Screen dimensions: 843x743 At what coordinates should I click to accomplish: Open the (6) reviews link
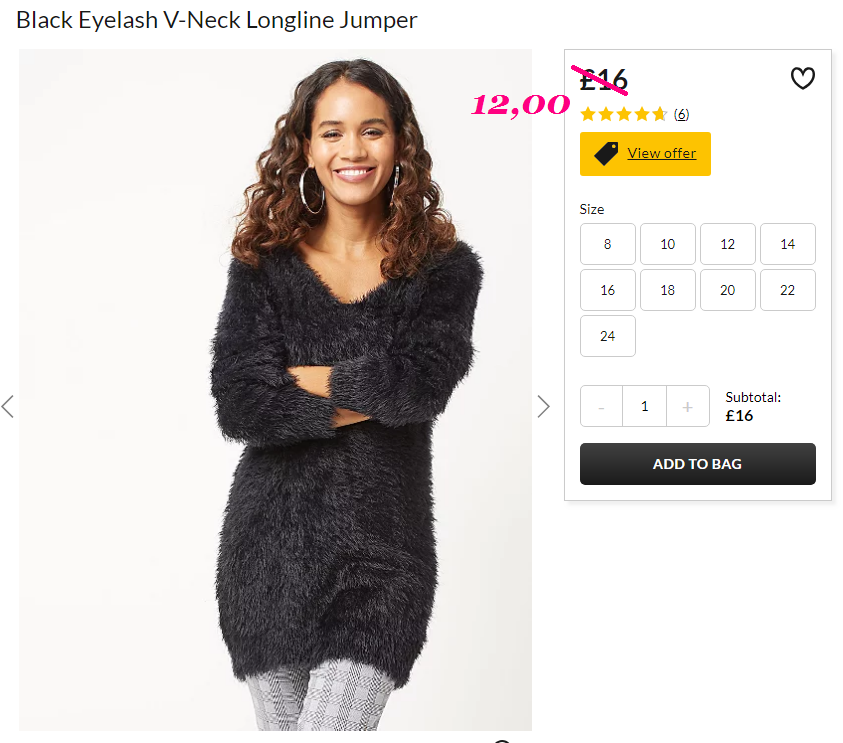(681, 114)
